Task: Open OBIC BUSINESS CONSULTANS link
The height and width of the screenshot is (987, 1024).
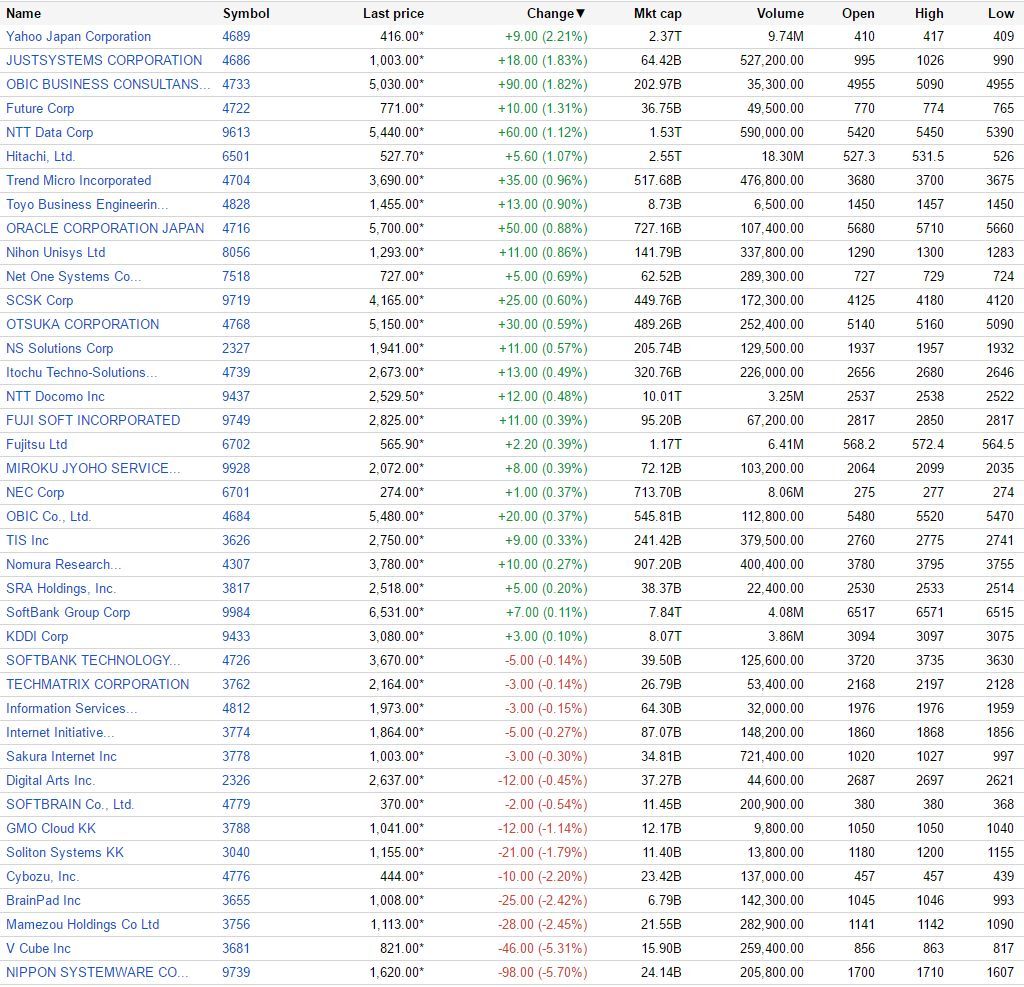Action: 108,85
